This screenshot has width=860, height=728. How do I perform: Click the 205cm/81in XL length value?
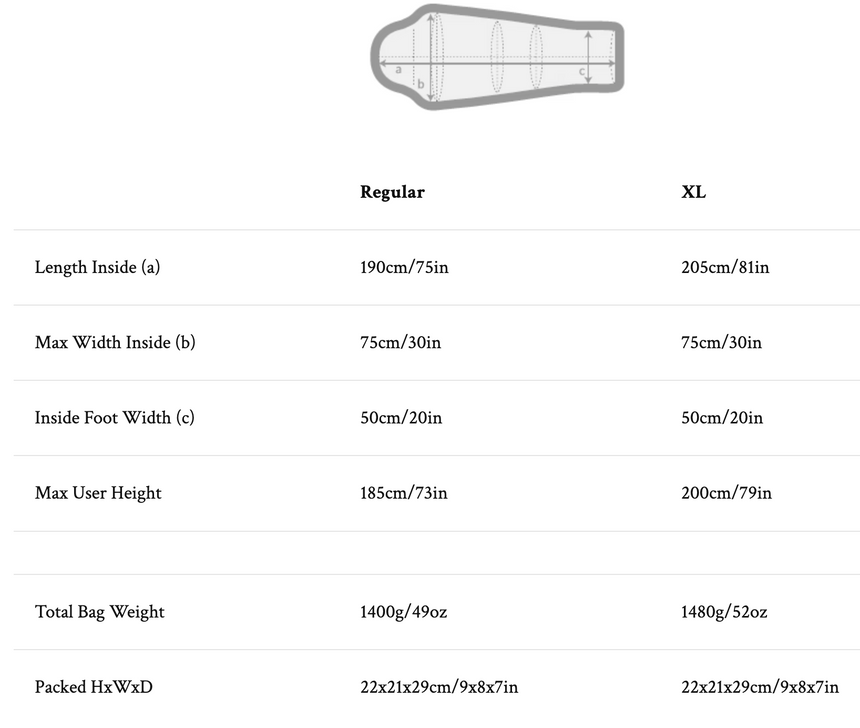pos(725,267)
